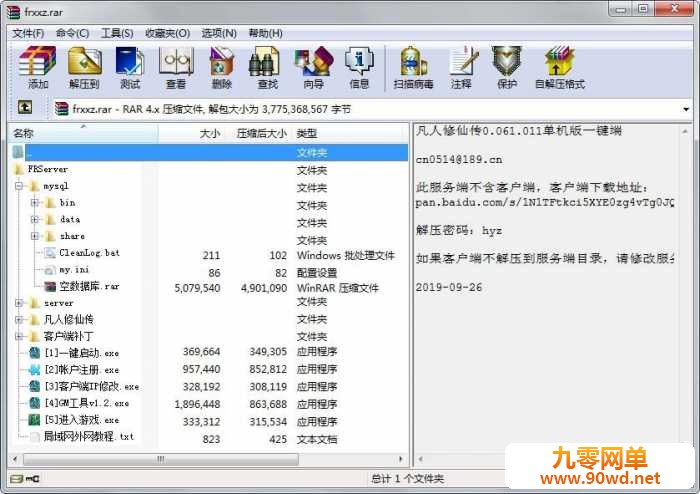Select the [4]GM工具v1.2.exe file name
The image size is (700, 494).
point(87,403)
